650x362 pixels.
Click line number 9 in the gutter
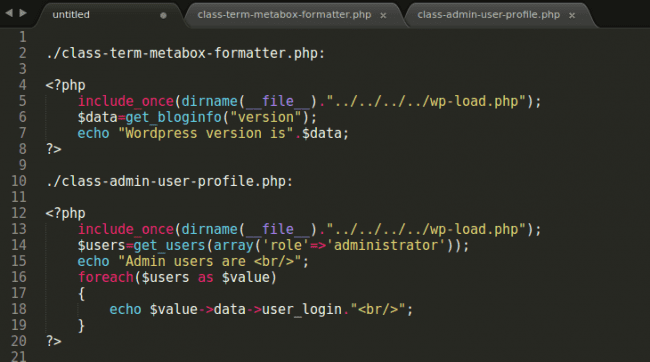point(22,165)
